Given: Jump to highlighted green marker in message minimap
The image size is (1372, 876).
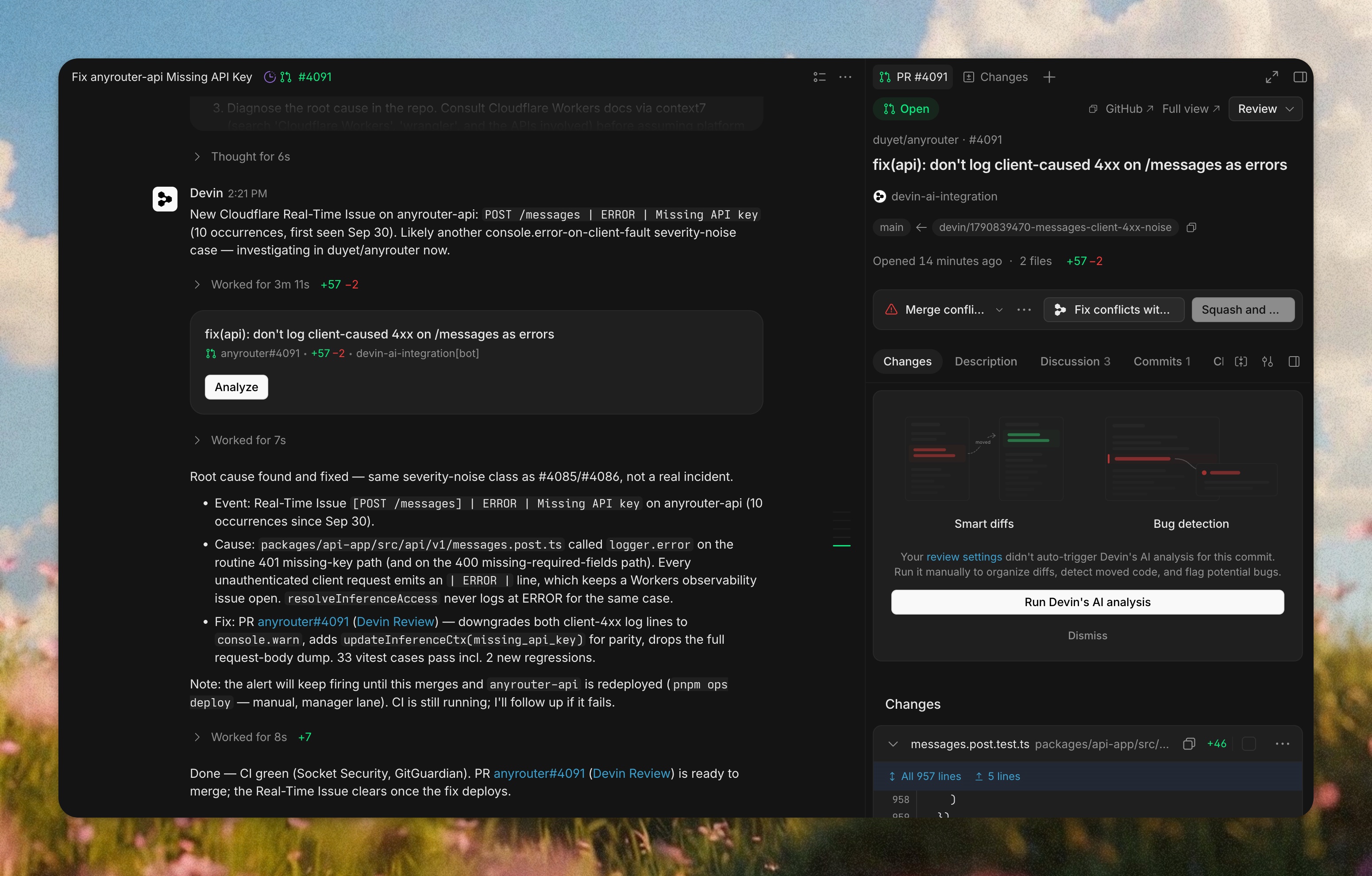Looking at the screenshot, I should coord(841,546).
